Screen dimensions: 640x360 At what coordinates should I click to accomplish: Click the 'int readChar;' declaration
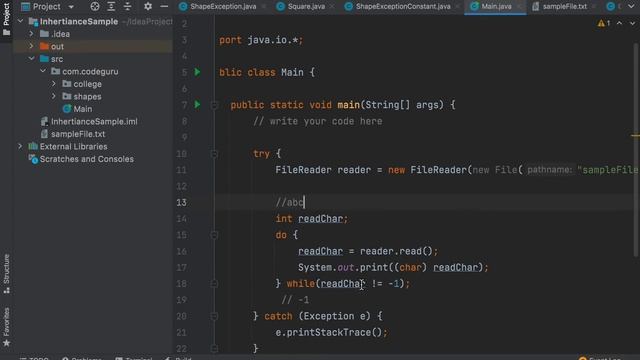[312, 219]
